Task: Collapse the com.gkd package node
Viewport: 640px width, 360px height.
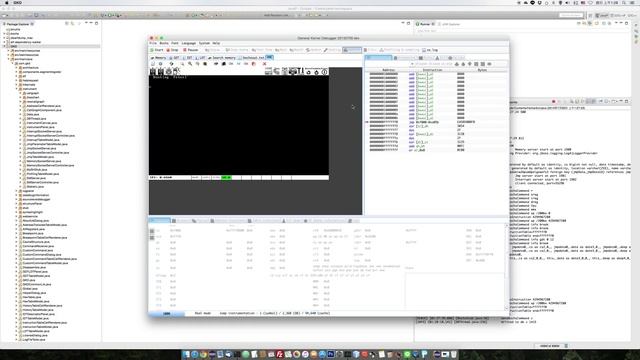Action: [13, 63]
